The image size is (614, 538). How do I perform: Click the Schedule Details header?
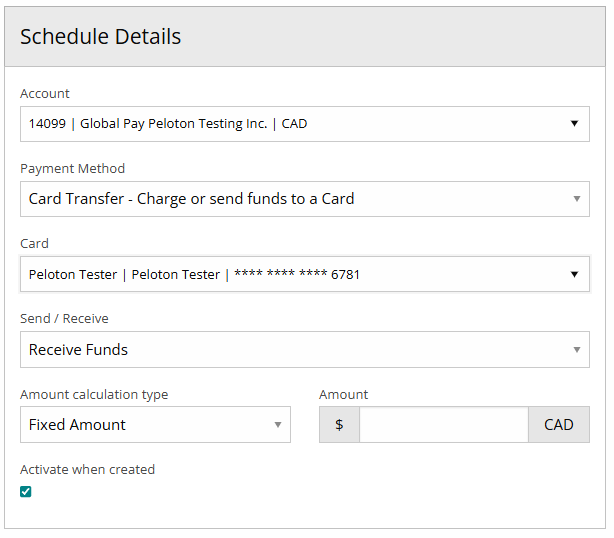tap(101, 37)
